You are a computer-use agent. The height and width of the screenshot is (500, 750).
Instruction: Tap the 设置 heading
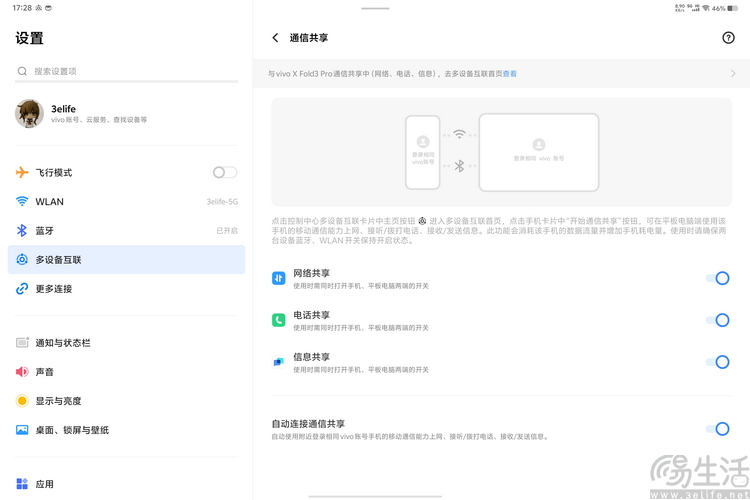29,38
